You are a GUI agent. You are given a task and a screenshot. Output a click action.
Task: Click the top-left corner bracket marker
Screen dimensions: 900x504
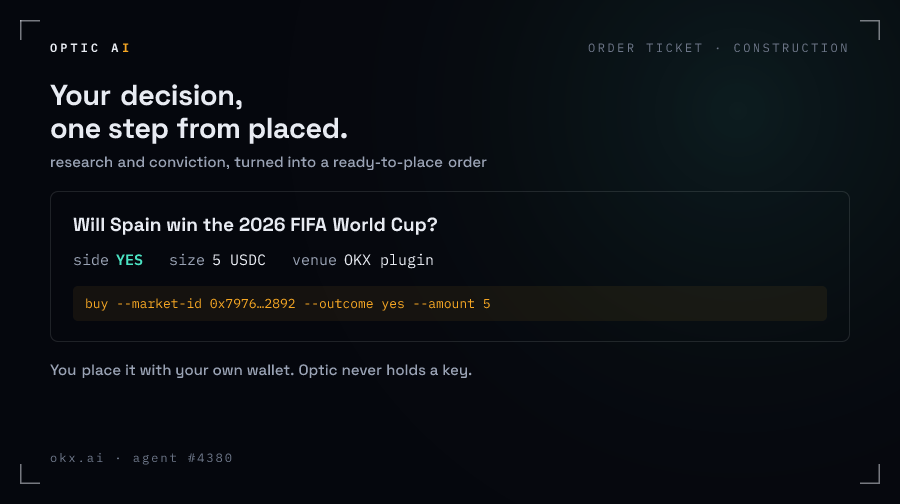point(29,30)
